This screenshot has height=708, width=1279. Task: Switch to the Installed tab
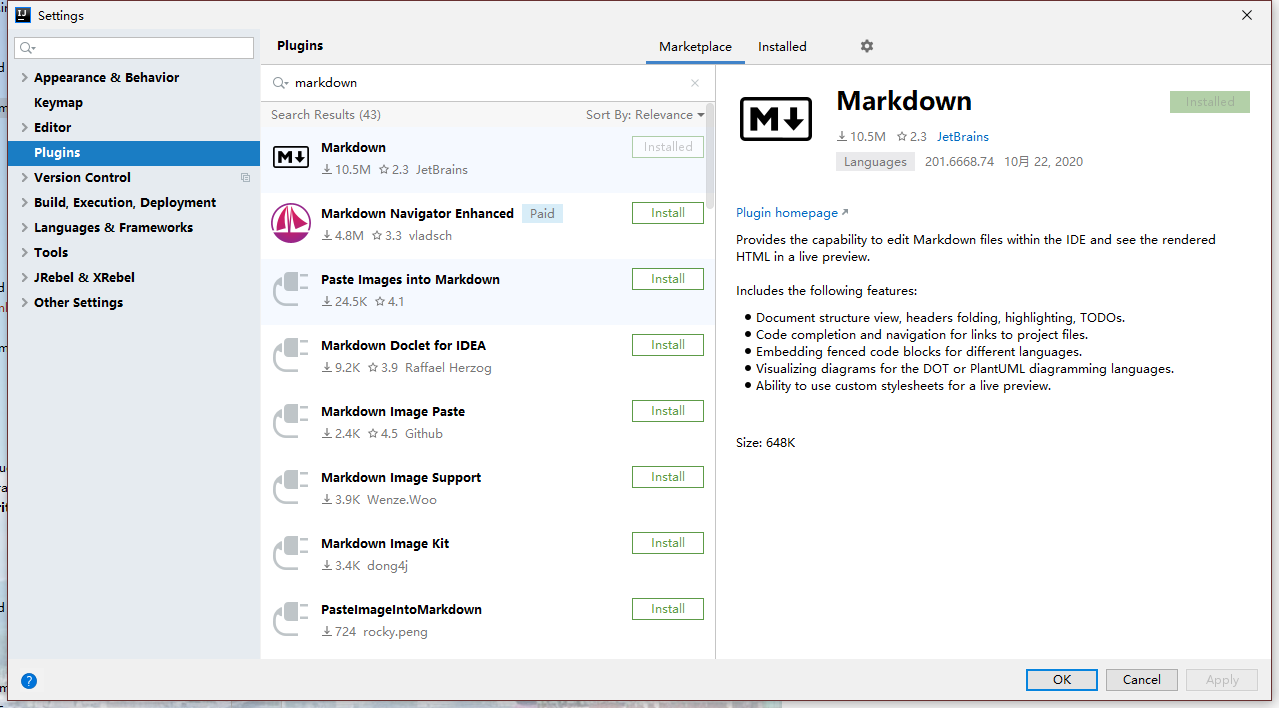pos(782,47)
